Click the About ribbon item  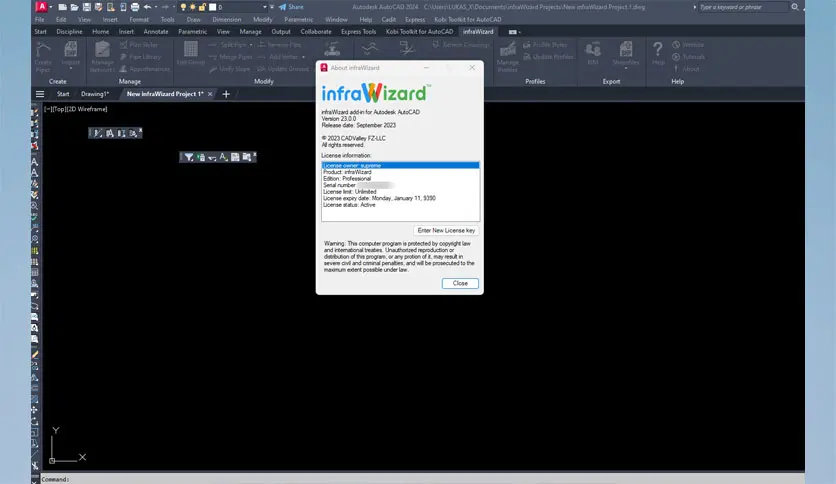point(686,69)
